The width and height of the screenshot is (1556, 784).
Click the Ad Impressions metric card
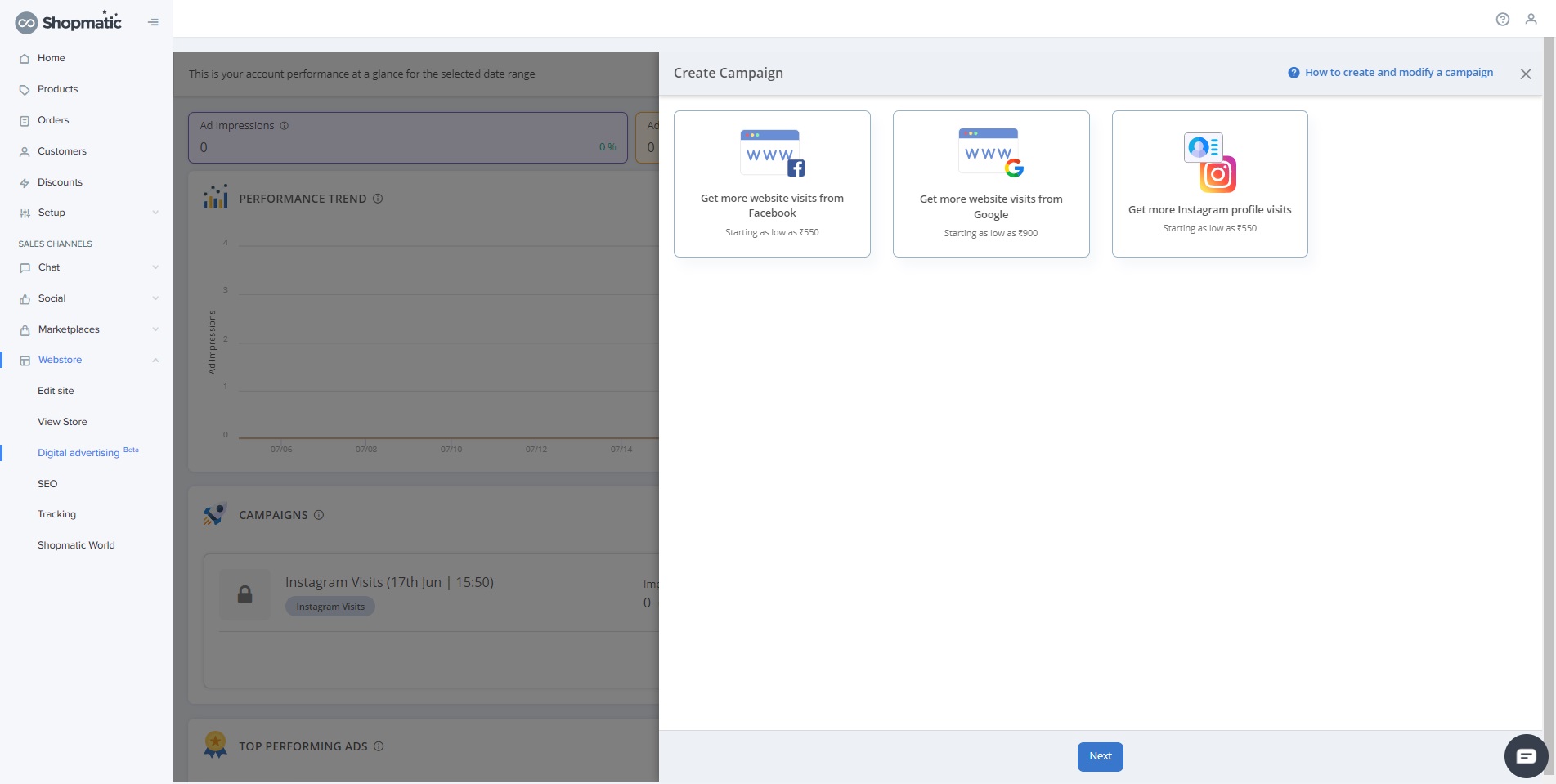[408, 137]
